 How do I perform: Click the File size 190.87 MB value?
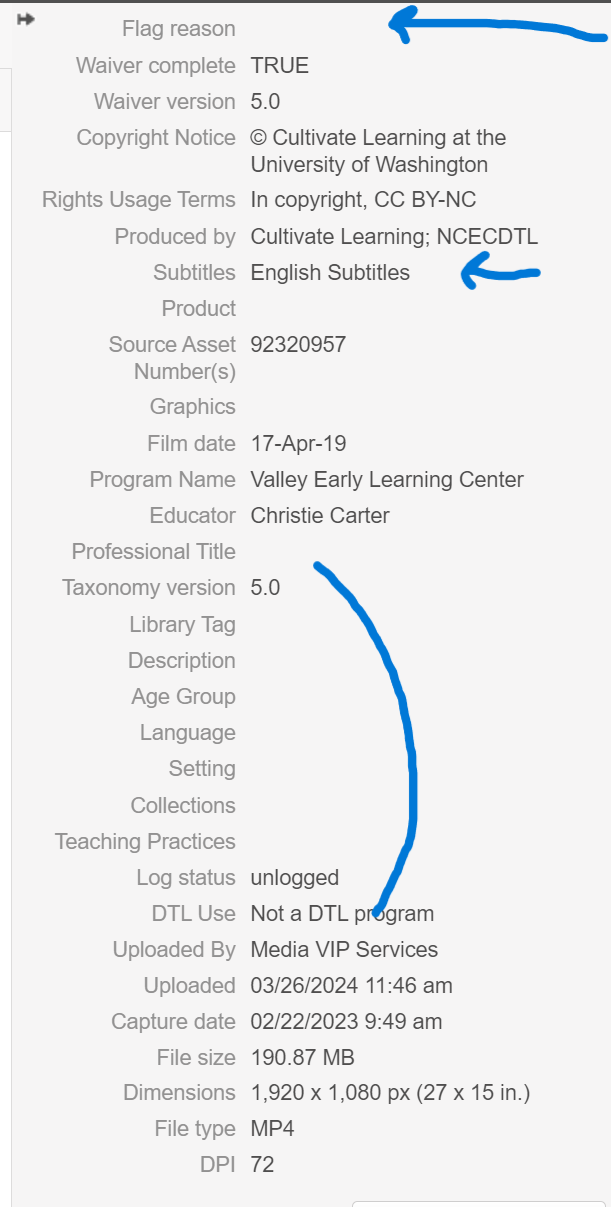click(x=302, y=1058)
